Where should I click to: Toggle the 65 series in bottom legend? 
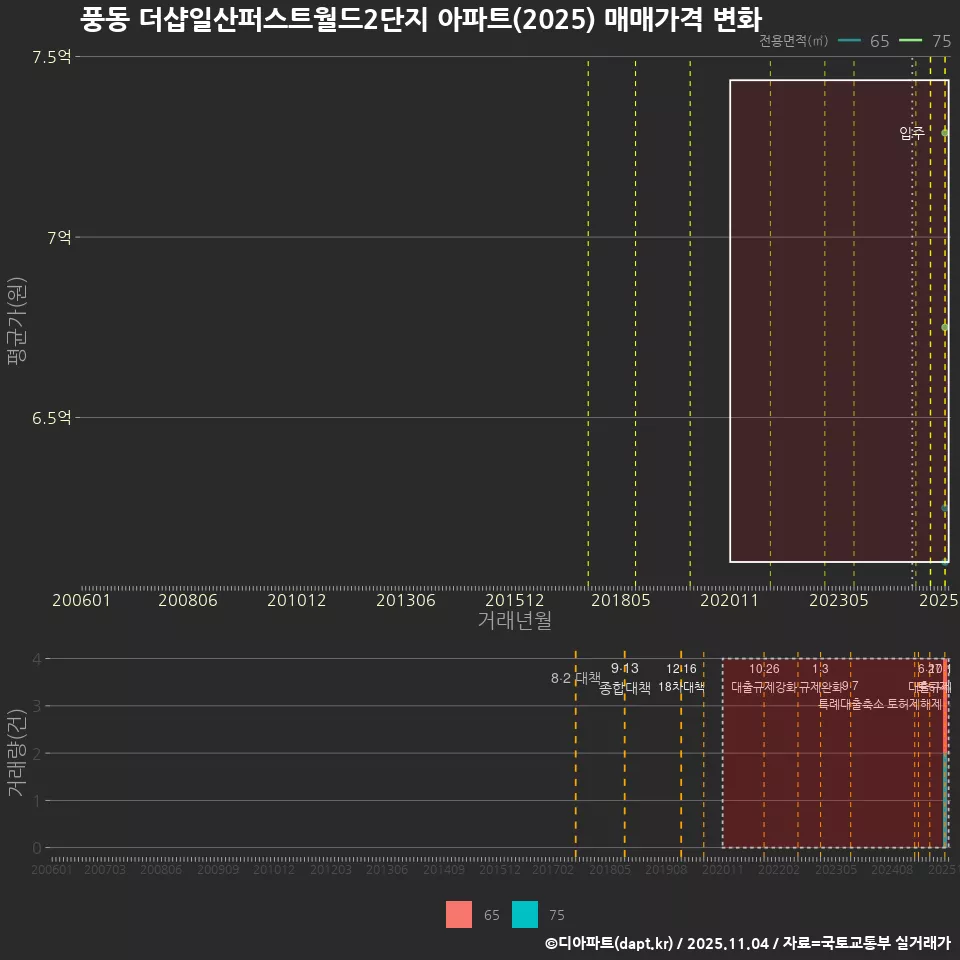pos(459,915)
